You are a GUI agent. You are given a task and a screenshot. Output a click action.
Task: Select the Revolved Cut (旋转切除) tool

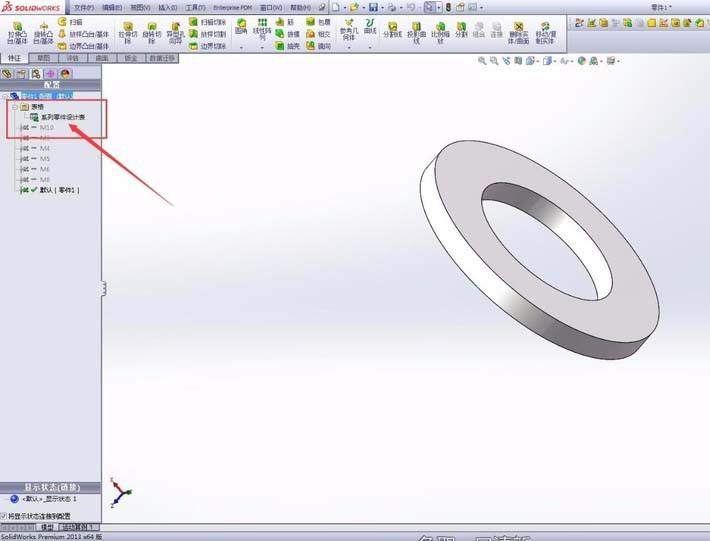tap(152, 33)
